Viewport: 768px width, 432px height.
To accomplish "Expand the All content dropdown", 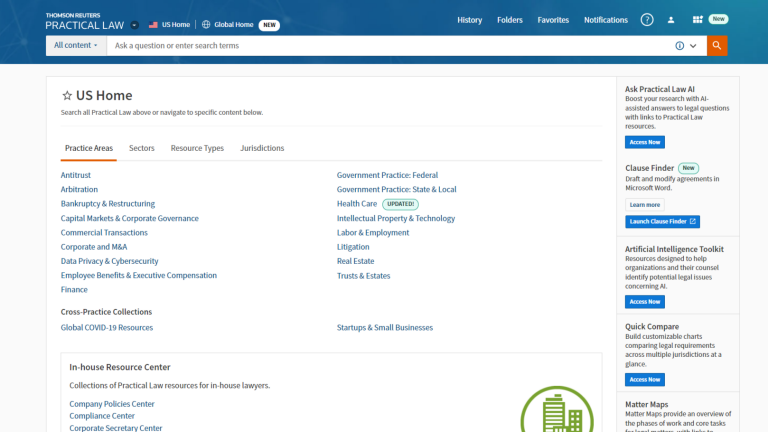I will click(76, 46).
